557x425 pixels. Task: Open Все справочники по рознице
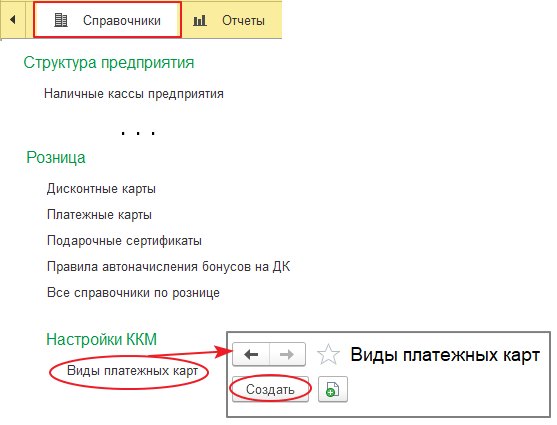tap(133, 293)
